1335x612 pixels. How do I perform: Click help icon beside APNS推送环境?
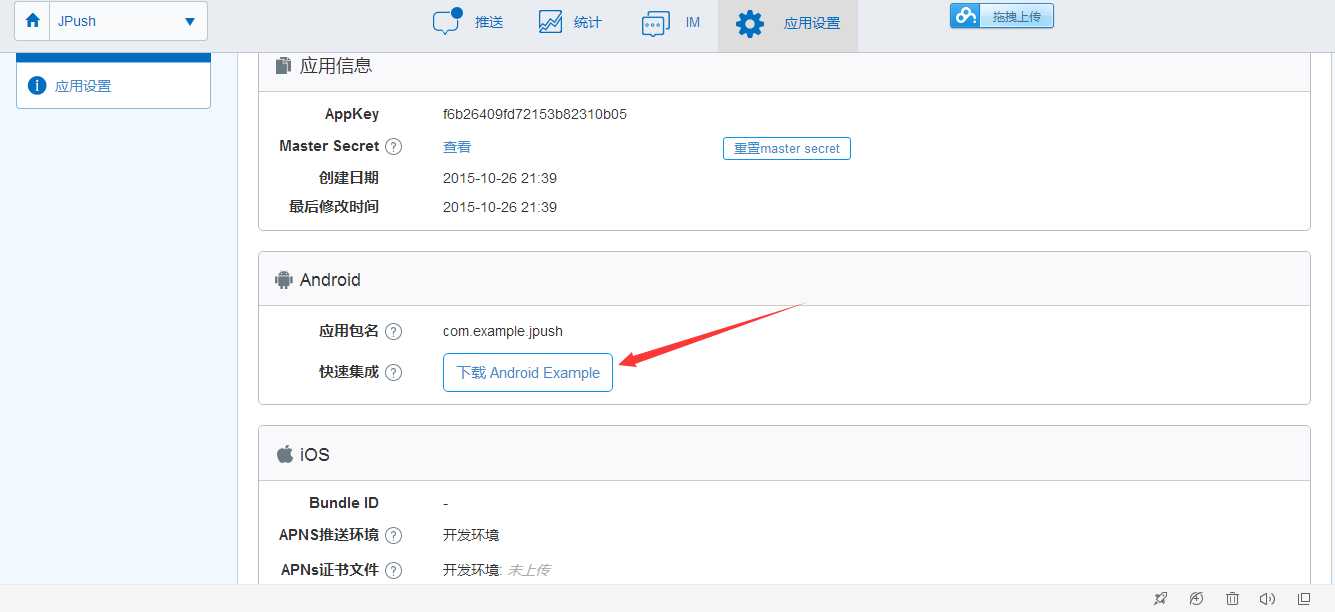(394, 535)
